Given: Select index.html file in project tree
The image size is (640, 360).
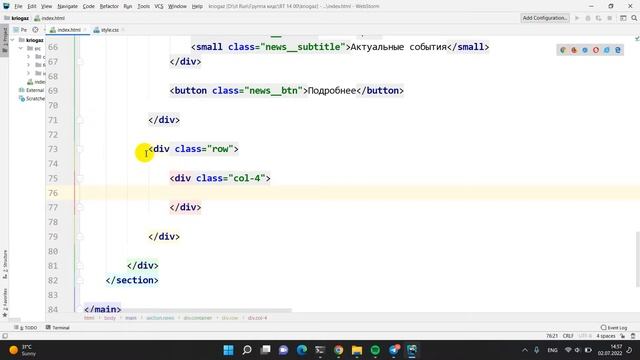Looking at the screenshot, I should pyautogui.click(x=36, y=82).
